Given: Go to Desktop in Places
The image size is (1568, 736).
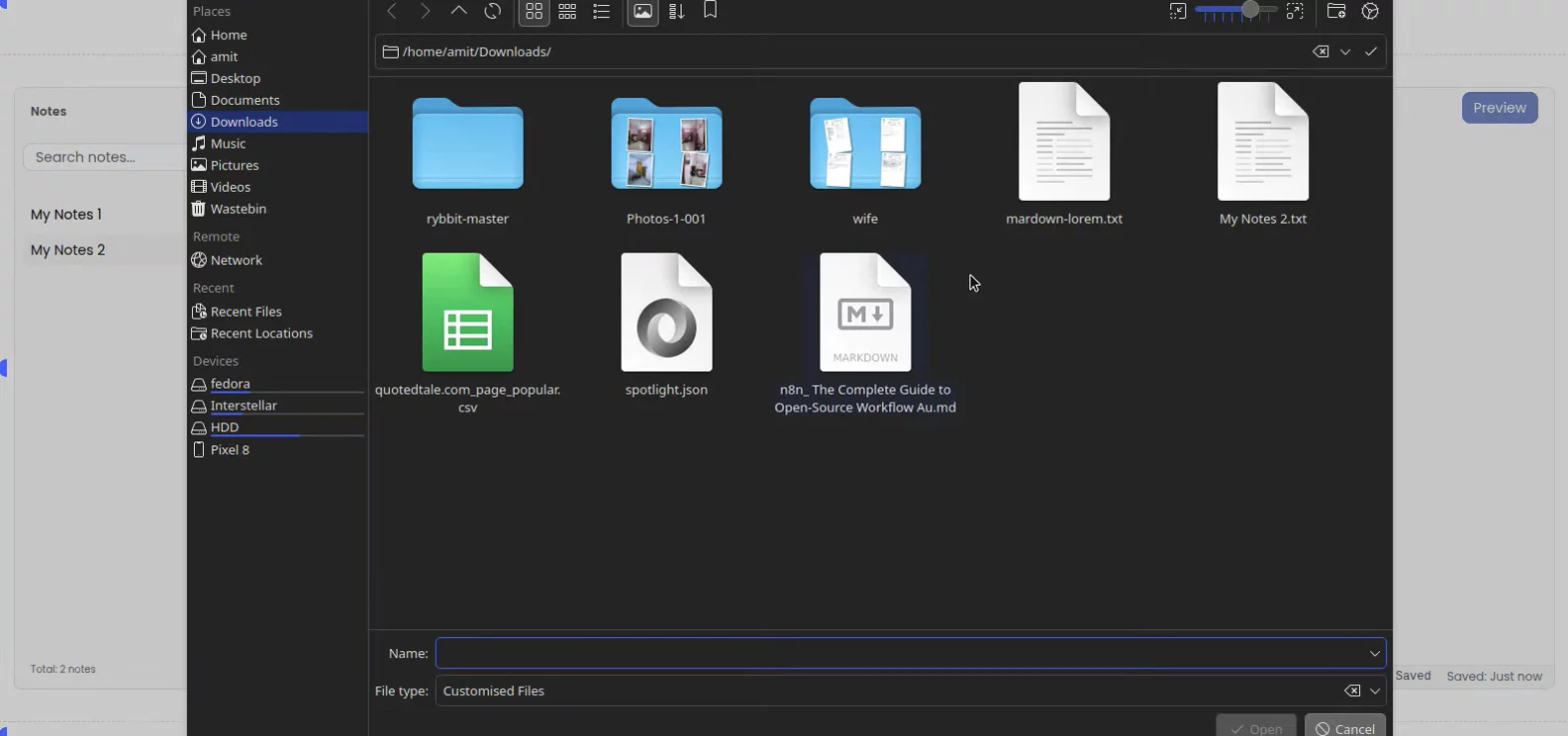Looking at the screenshot, I should click(277, 78).
